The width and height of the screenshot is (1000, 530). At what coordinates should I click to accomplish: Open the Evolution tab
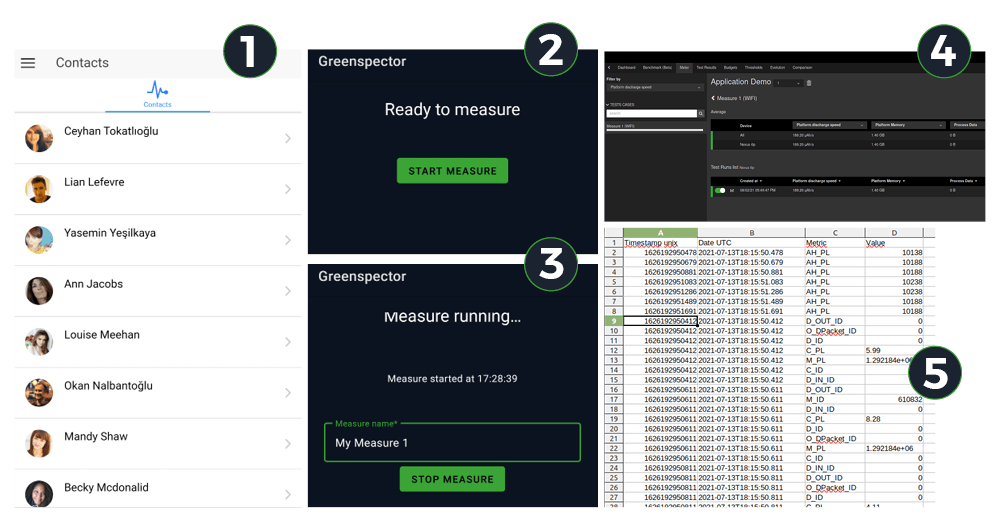(777, 68)
